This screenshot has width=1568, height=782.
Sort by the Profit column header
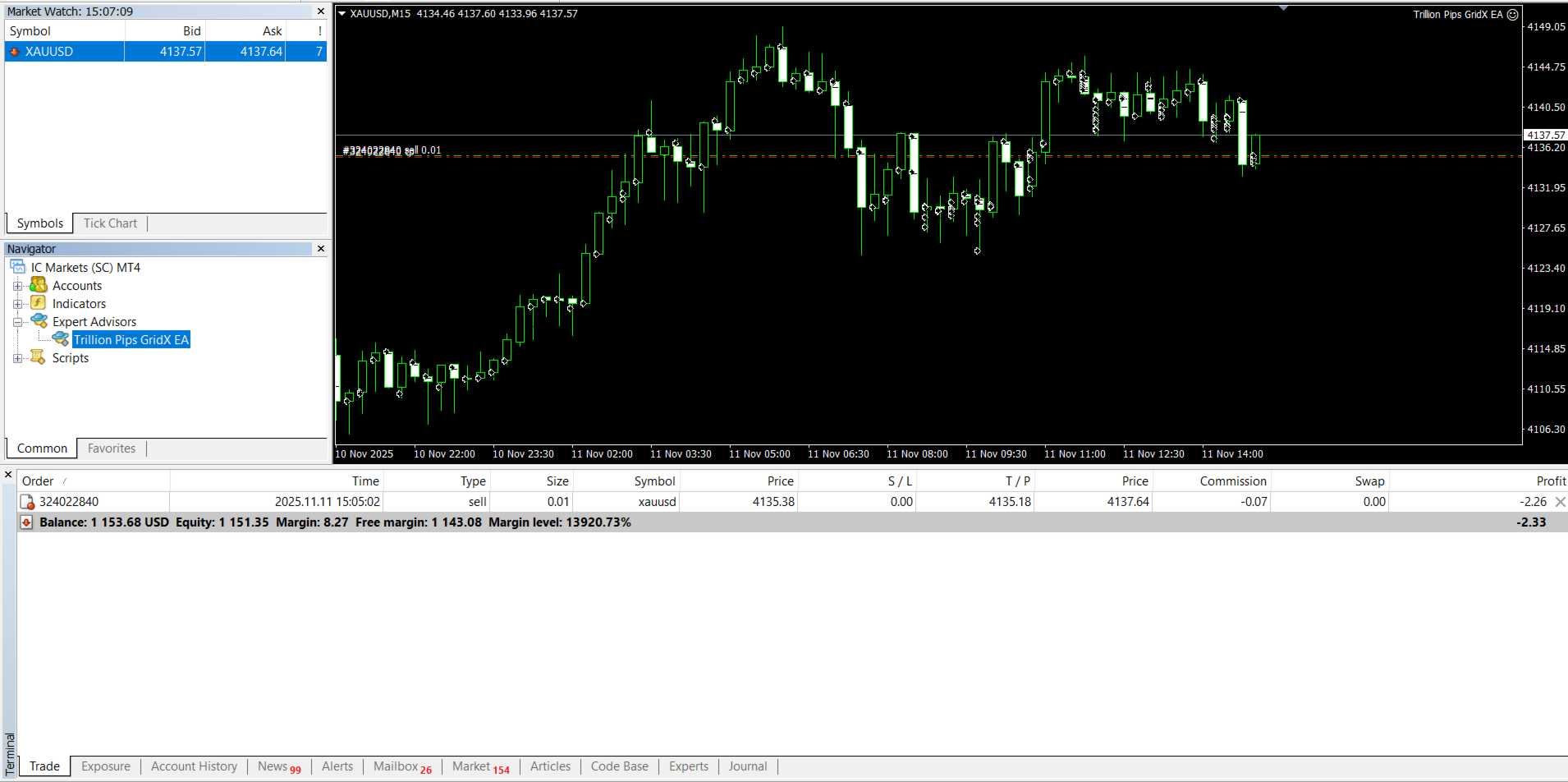coord(1478,481)
